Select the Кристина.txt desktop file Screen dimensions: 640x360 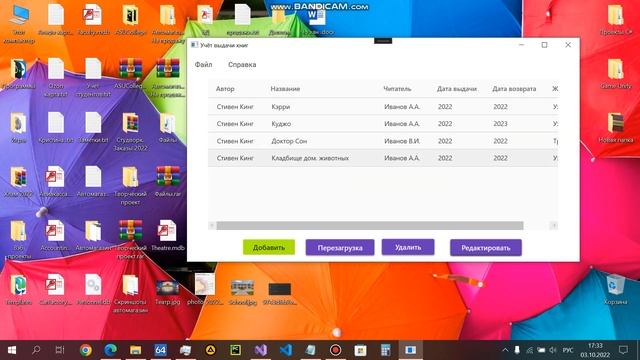coord(56,127)
